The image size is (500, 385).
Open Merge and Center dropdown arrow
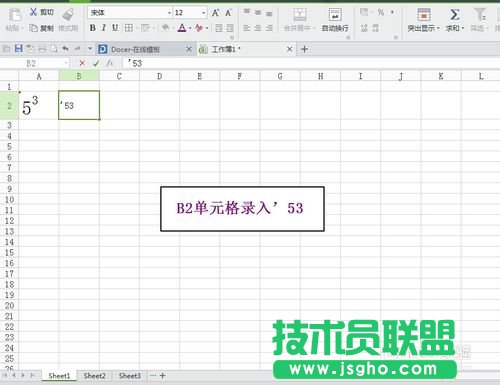tap(314, 28)
